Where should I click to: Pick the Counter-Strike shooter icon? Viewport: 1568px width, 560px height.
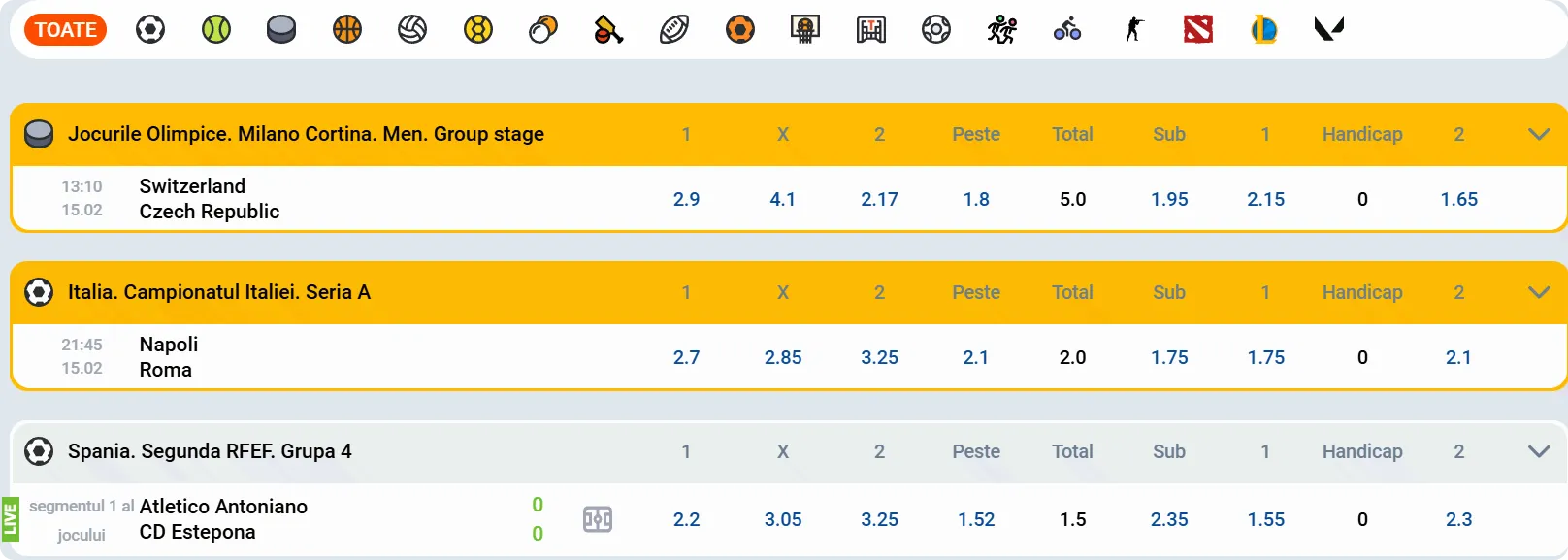(1133, 30)
